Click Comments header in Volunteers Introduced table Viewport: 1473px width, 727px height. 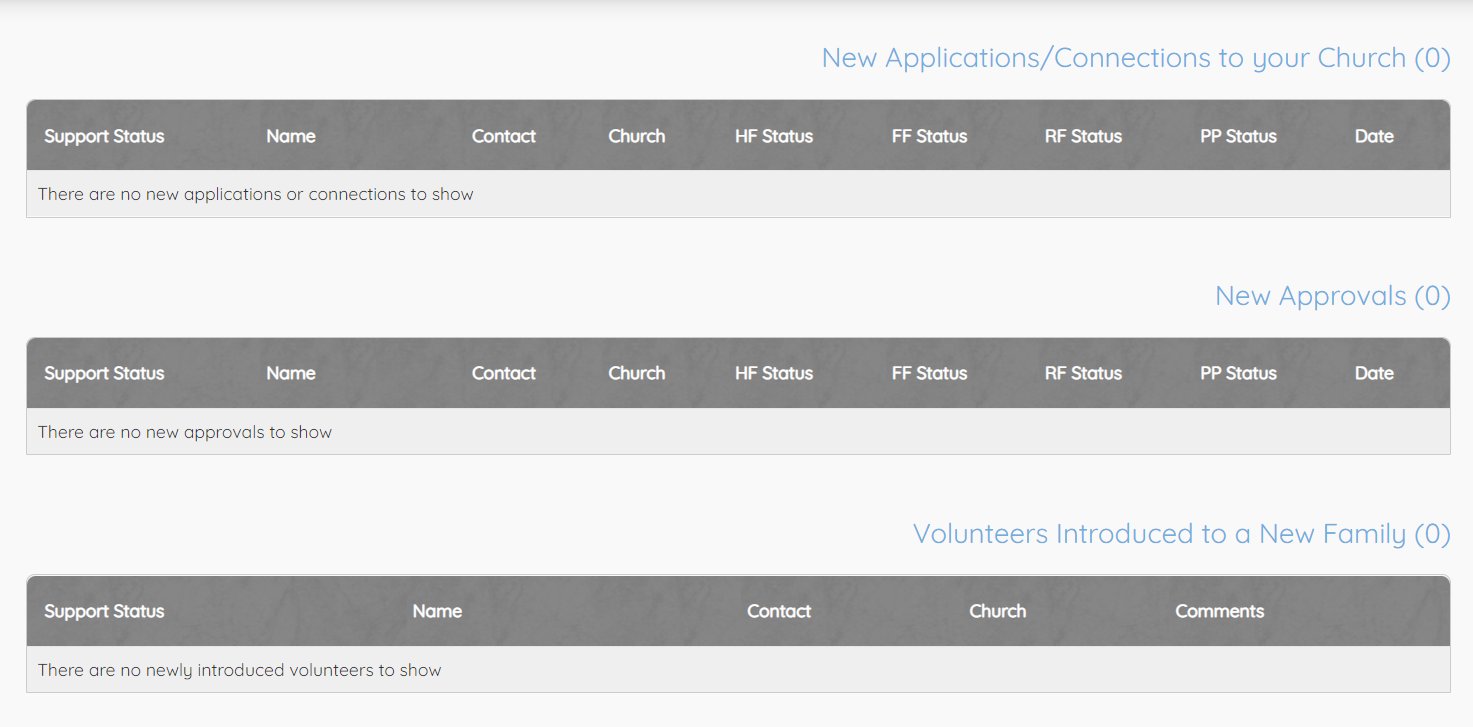tap(1219, 611)
